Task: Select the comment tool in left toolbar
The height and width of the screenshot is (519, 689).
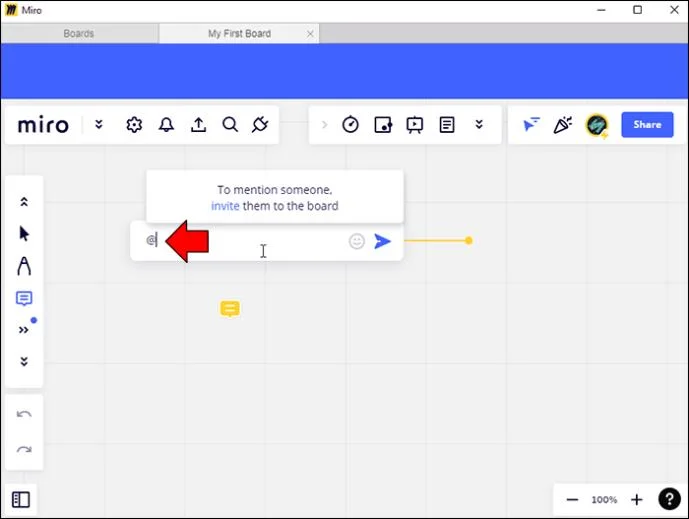Action: click(24, 299)
